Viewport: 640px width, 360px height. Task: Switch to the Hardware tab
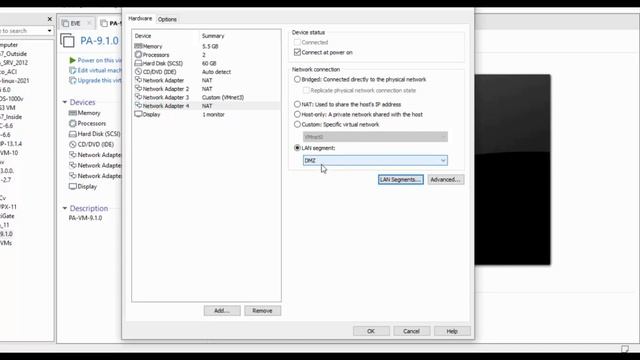pos(140,19)
